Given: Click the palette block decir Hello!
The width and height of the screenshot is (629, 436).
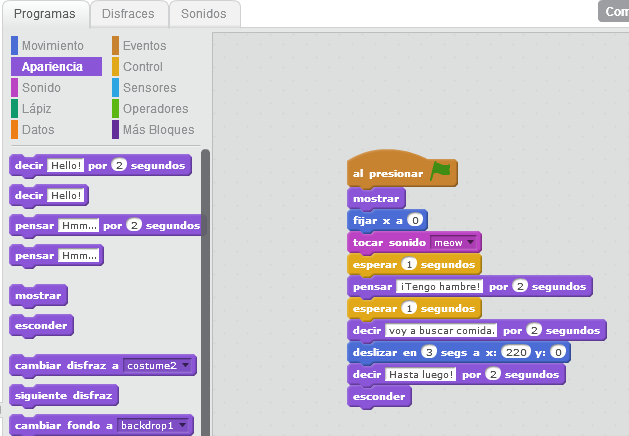Looking at the screenshot, I should point(49,196).
